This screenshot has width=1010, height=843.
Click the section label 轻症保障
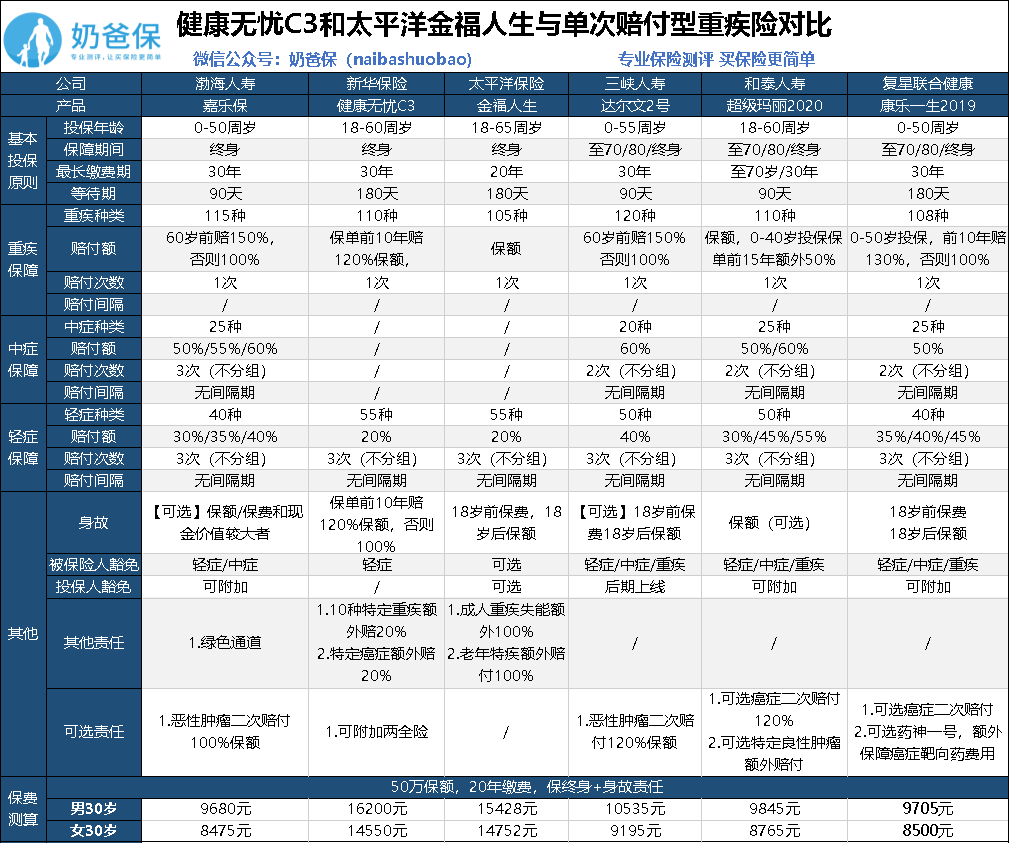[23, 448]
